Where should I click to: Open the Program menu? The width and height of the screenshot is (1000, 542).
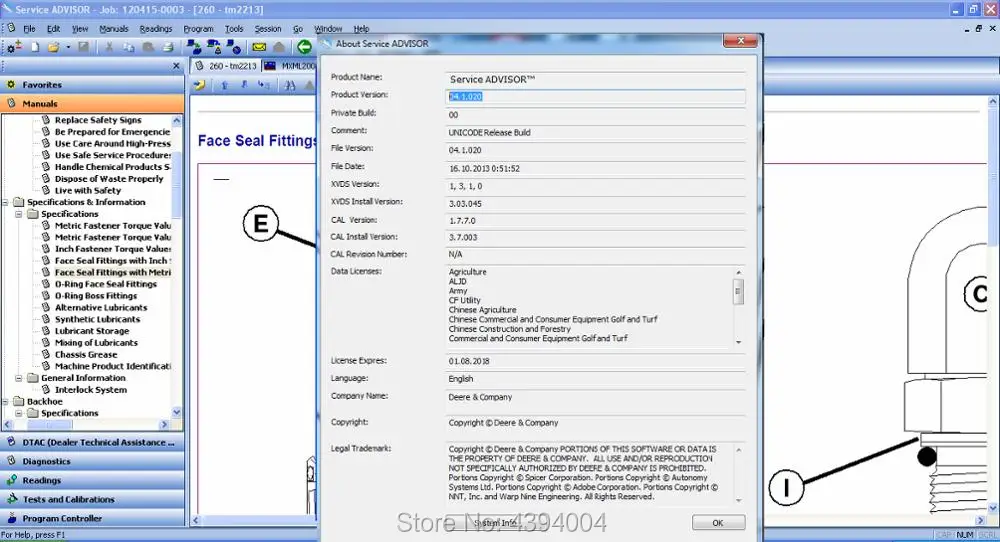click(198, 29)
